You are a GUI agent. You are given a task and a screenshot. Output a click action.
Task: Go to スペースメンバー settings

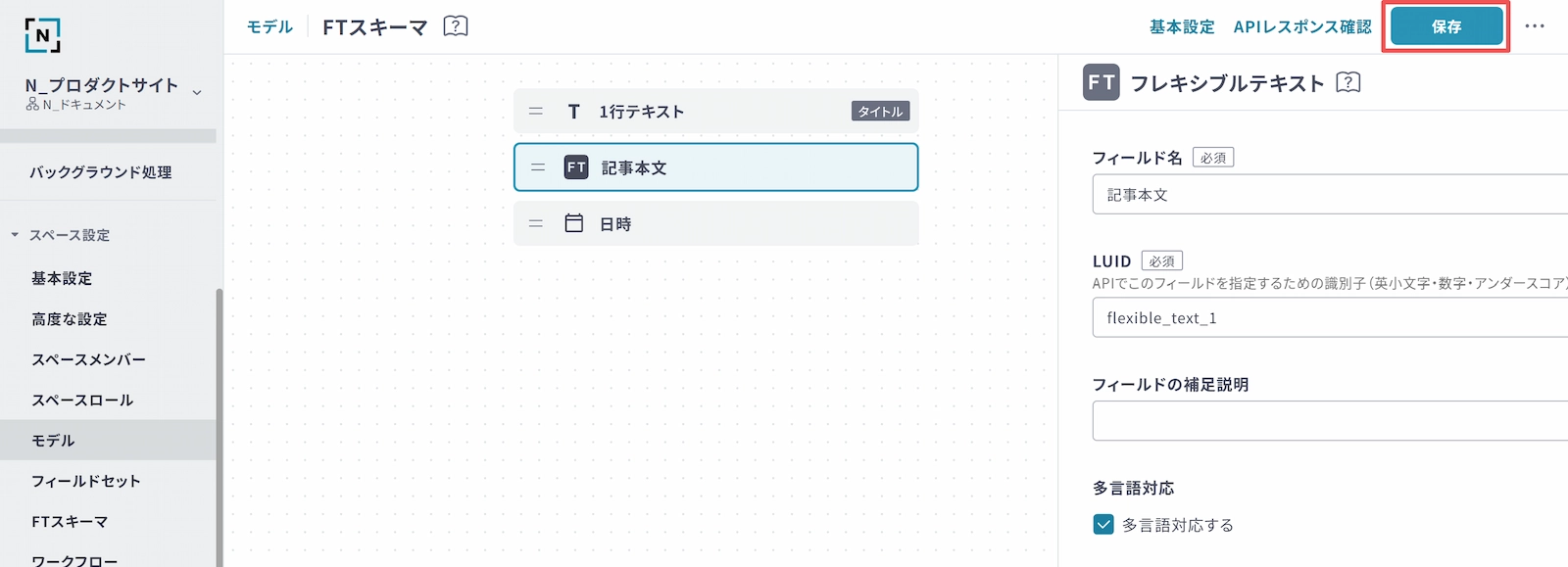(88, 359)
